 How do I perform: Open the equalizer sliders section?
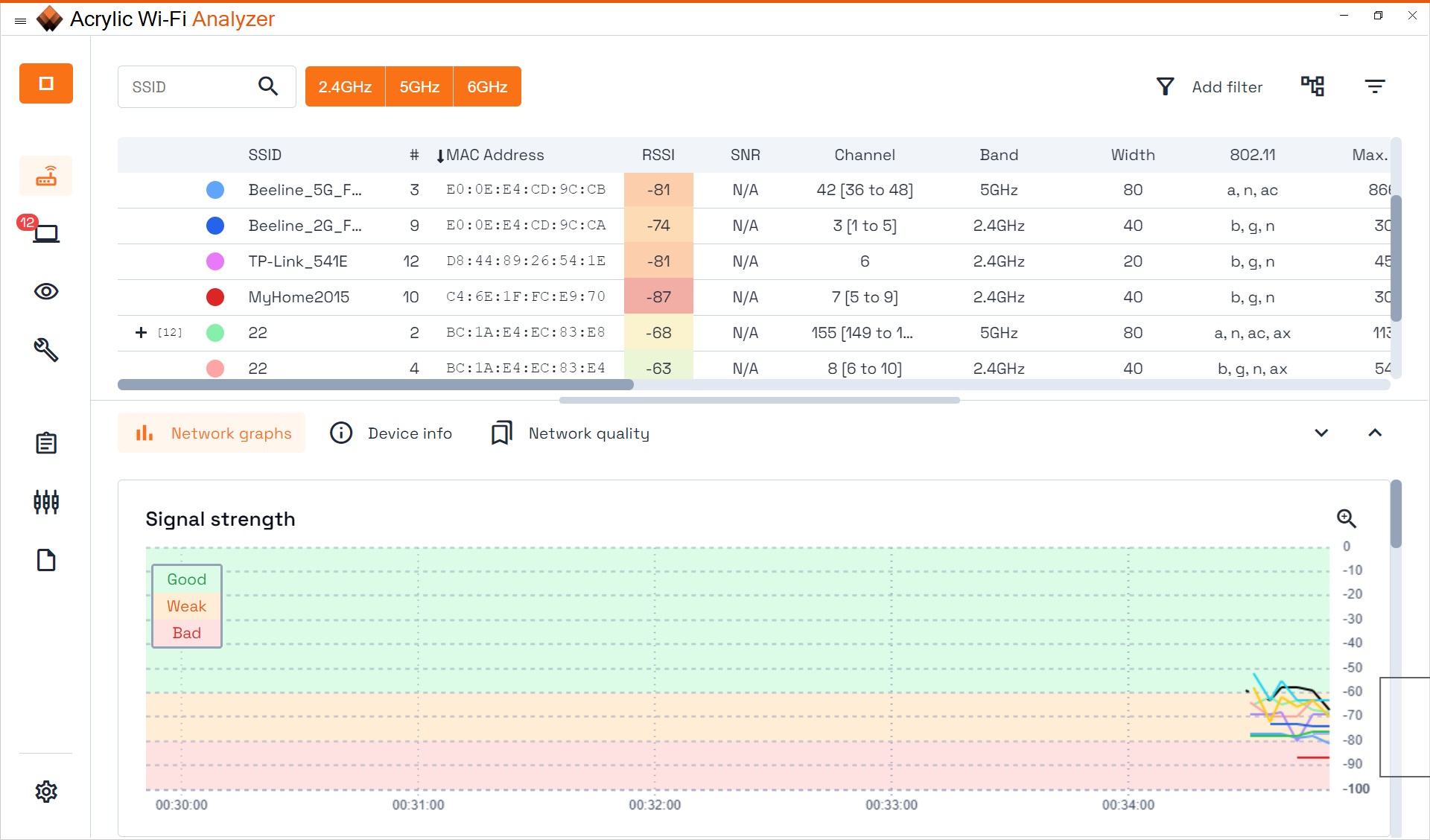(x=46, y=502)
